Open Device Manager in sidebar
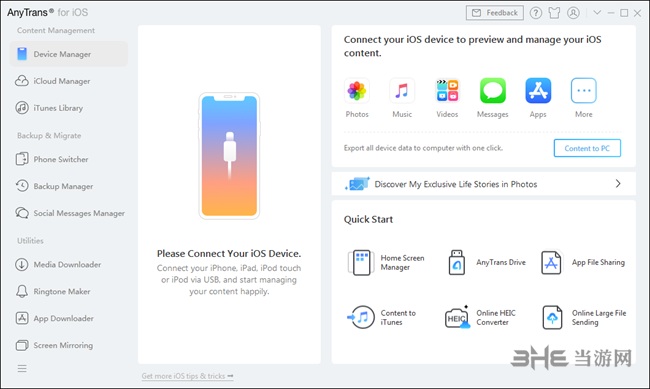Screen dimensions: 650x389 (x=69, y=54)
